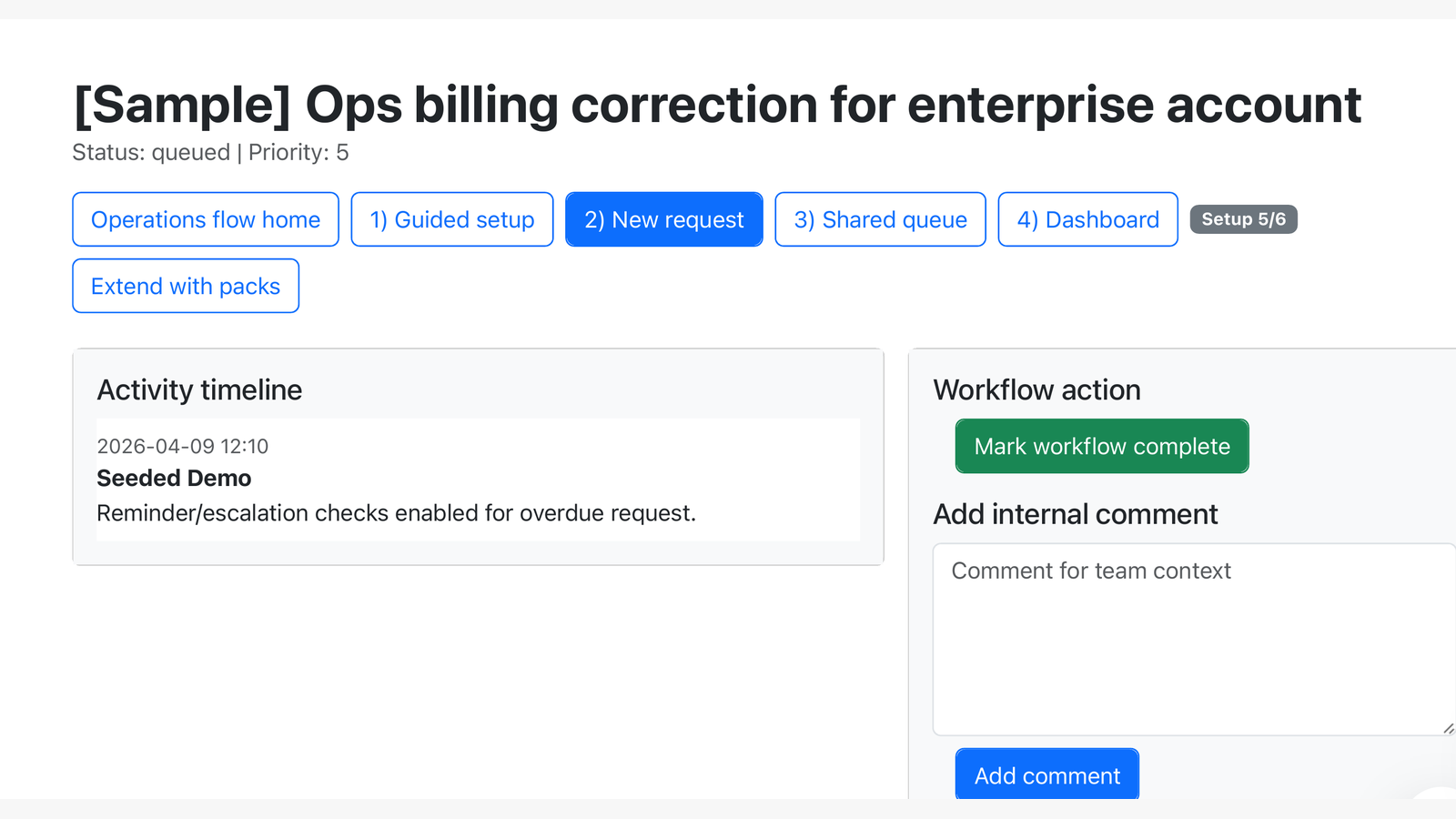Click the 2026-04-09 12:10 timestamp
This screenshot has height=819, width=1456.
(183, 446)
